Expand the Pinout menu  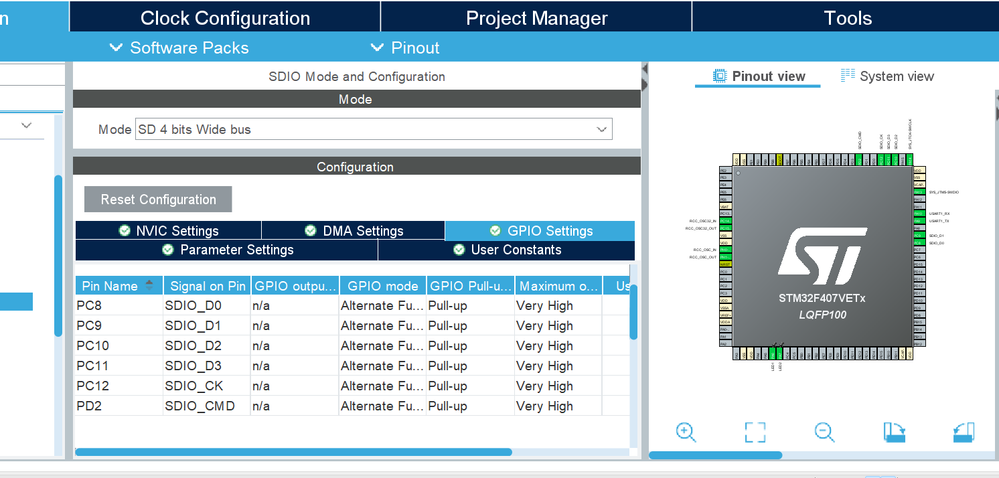405,48
